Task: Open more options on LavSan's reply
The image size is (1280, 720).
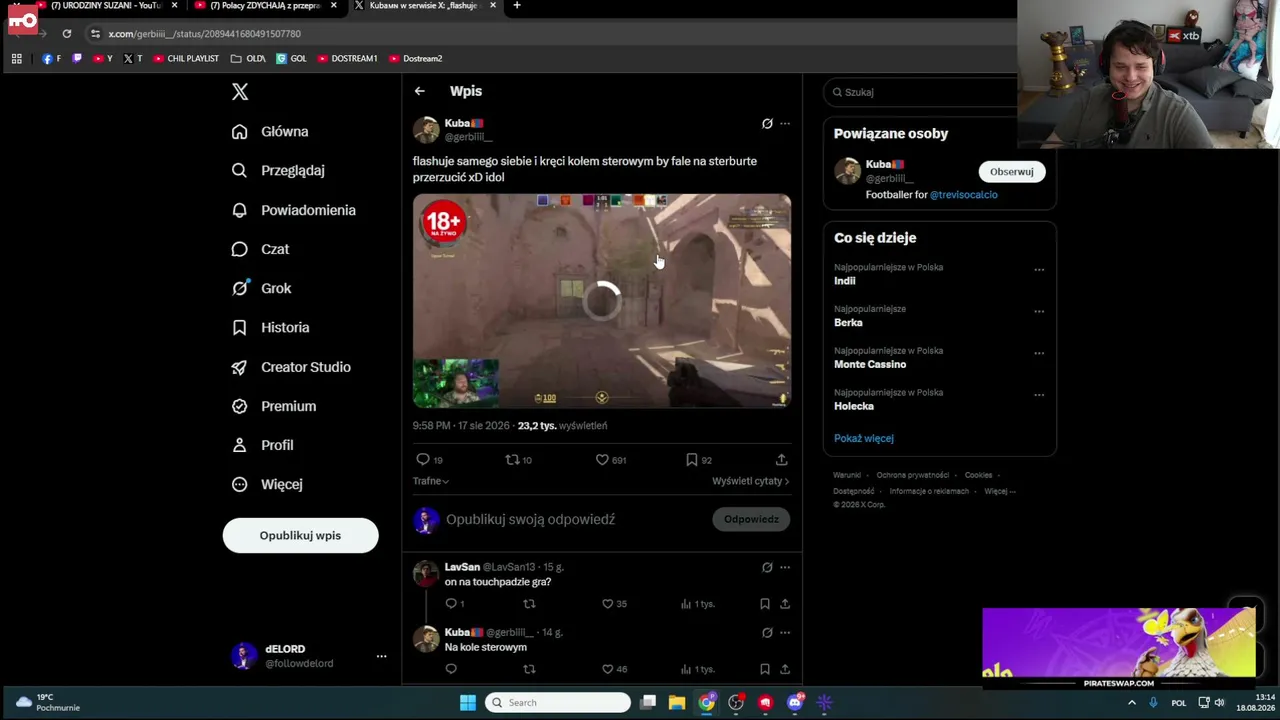Action: 785,567
